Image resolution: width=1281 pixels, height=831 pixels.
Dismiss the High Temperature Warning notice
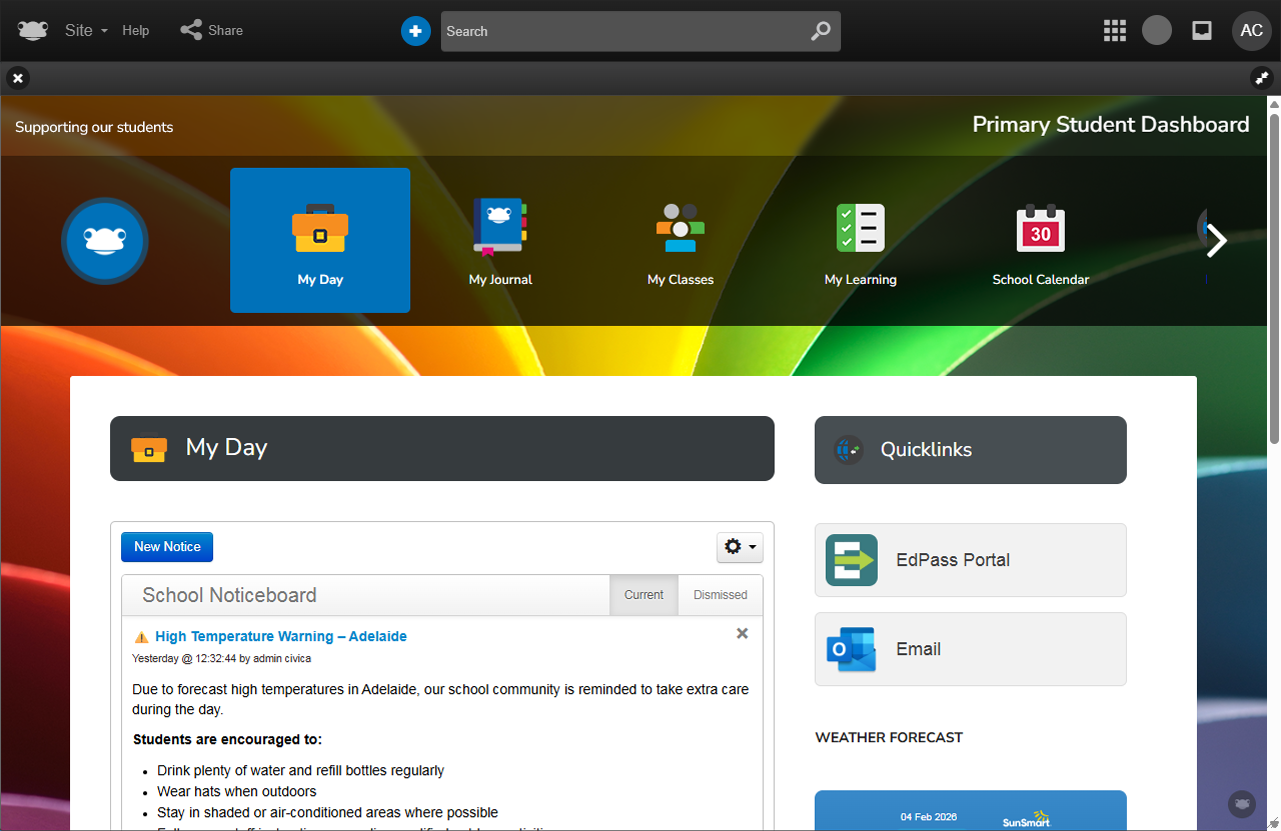(x=742, y=633)
